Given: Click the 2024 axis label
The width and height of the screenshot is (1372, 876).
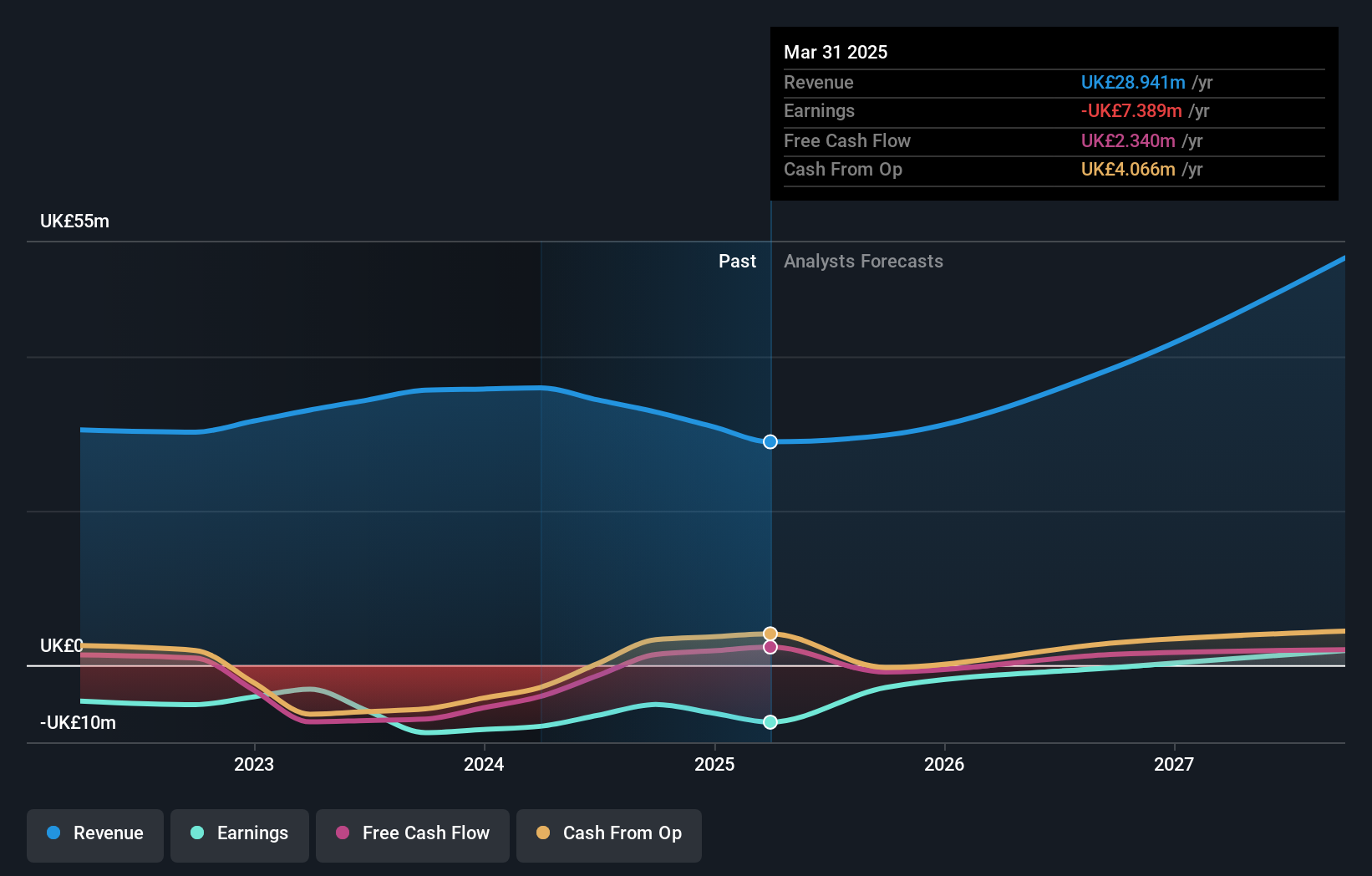Looking at the screenshot, I should (x=483, y=764).
